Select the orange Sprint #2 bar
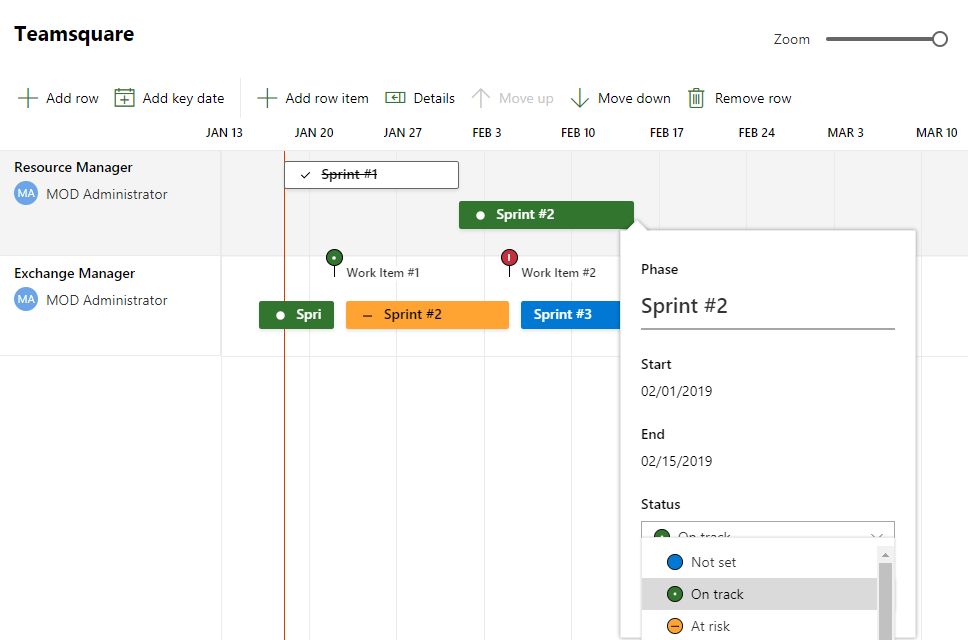968x640 pixels. tap(427, 315)
